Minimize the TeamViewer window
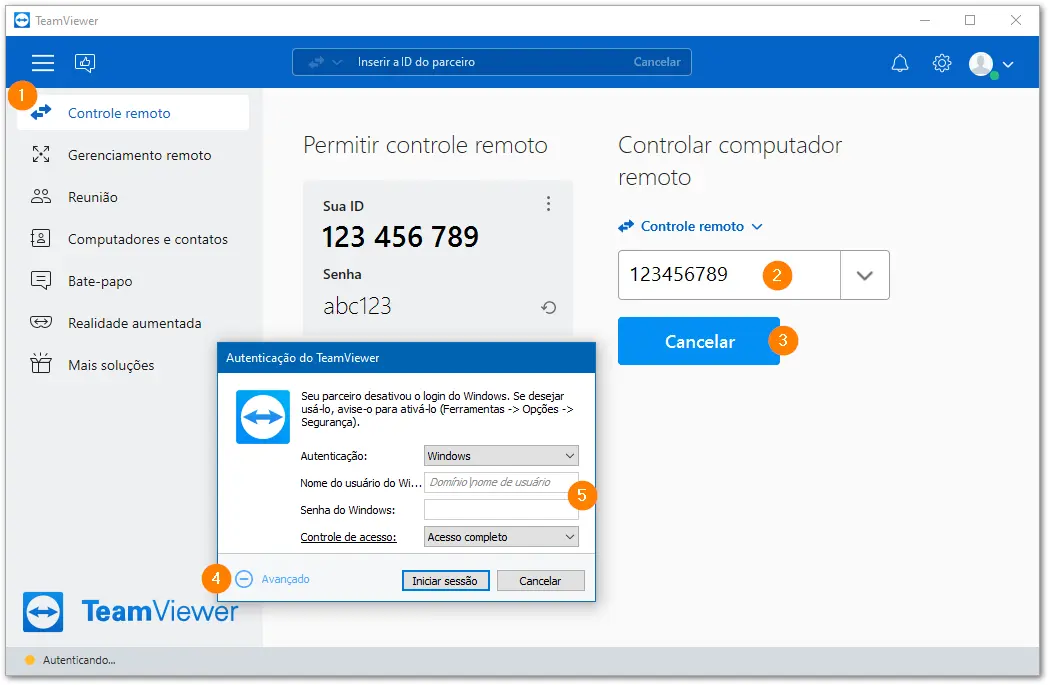1049x685 pixels. [x=925, y=21]
